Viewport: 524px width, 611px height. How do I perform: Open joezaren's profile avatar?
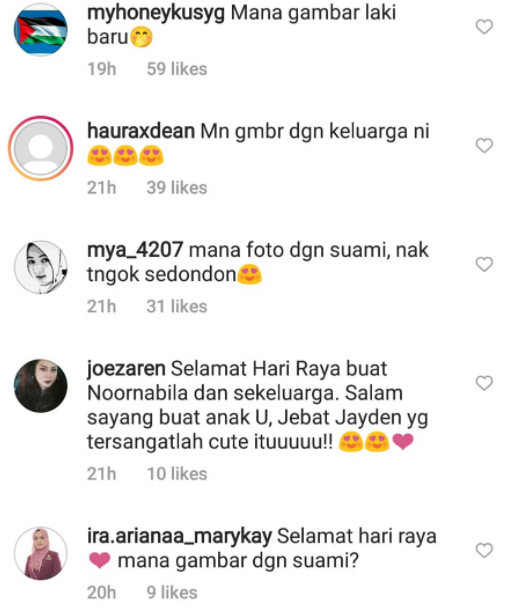tap(41, 386)
